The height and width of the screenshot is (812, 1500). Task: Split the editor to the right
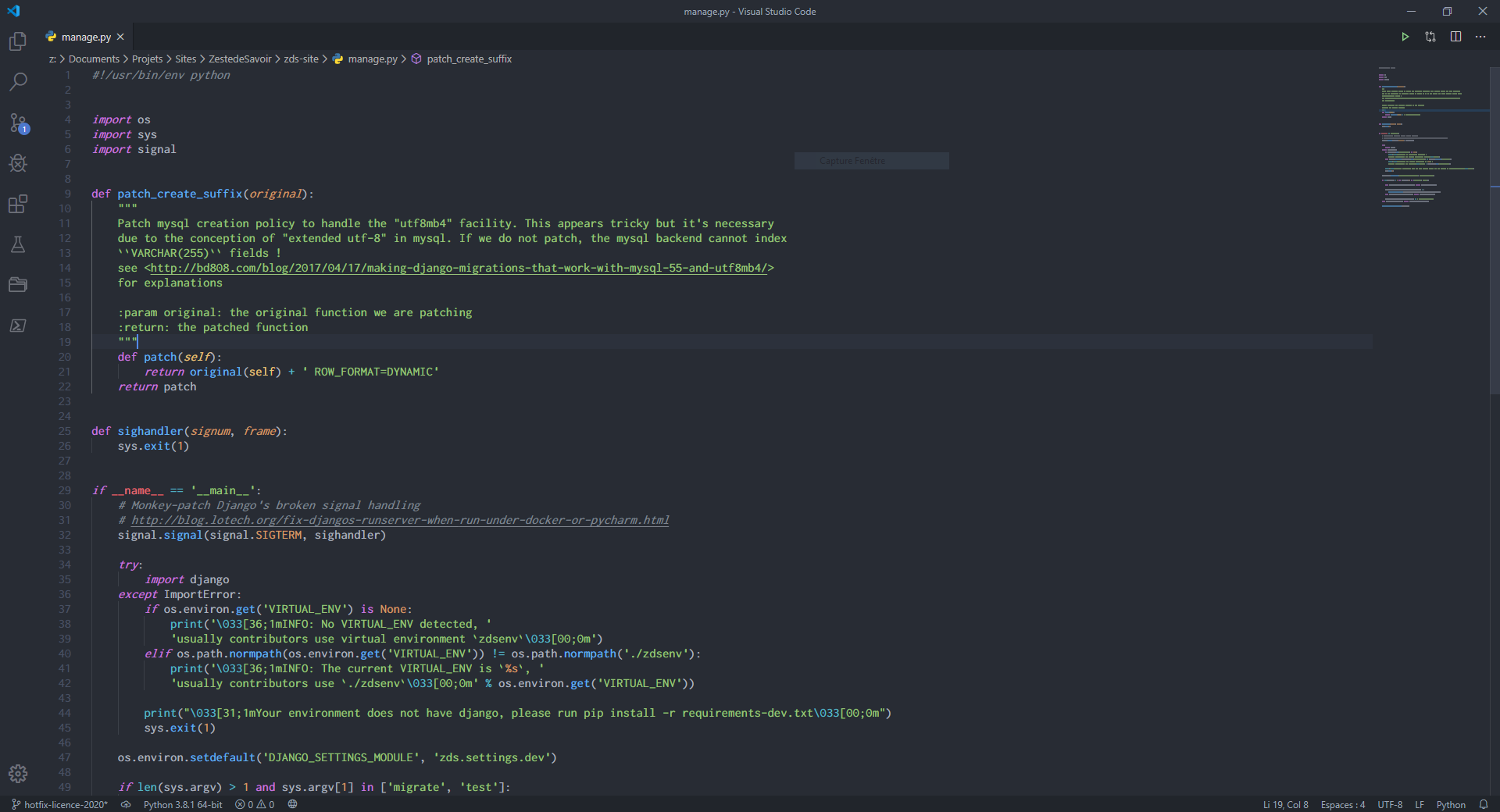(x=1455, y=37)
